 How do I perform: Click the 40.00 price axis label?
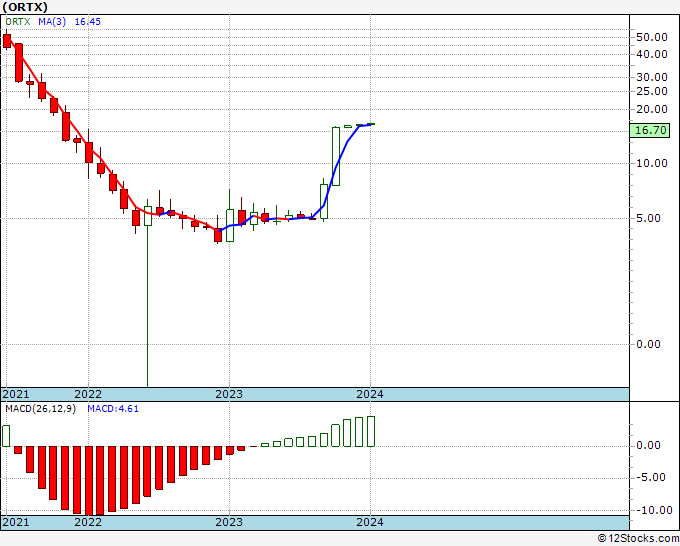[651, 54]
